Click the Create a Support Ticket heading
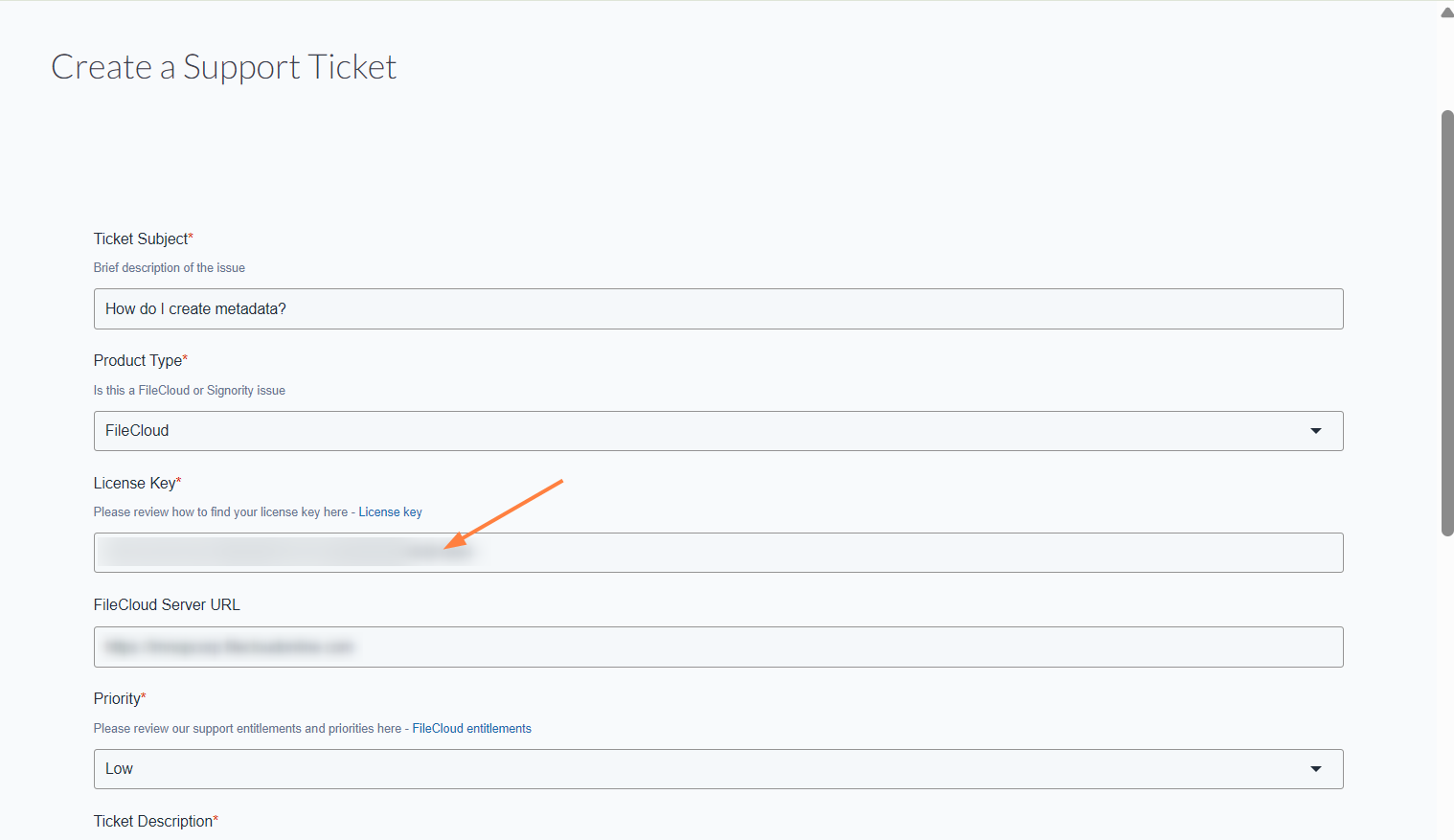The width and height of the screenshot is (1454, 840). click(223, 67)
